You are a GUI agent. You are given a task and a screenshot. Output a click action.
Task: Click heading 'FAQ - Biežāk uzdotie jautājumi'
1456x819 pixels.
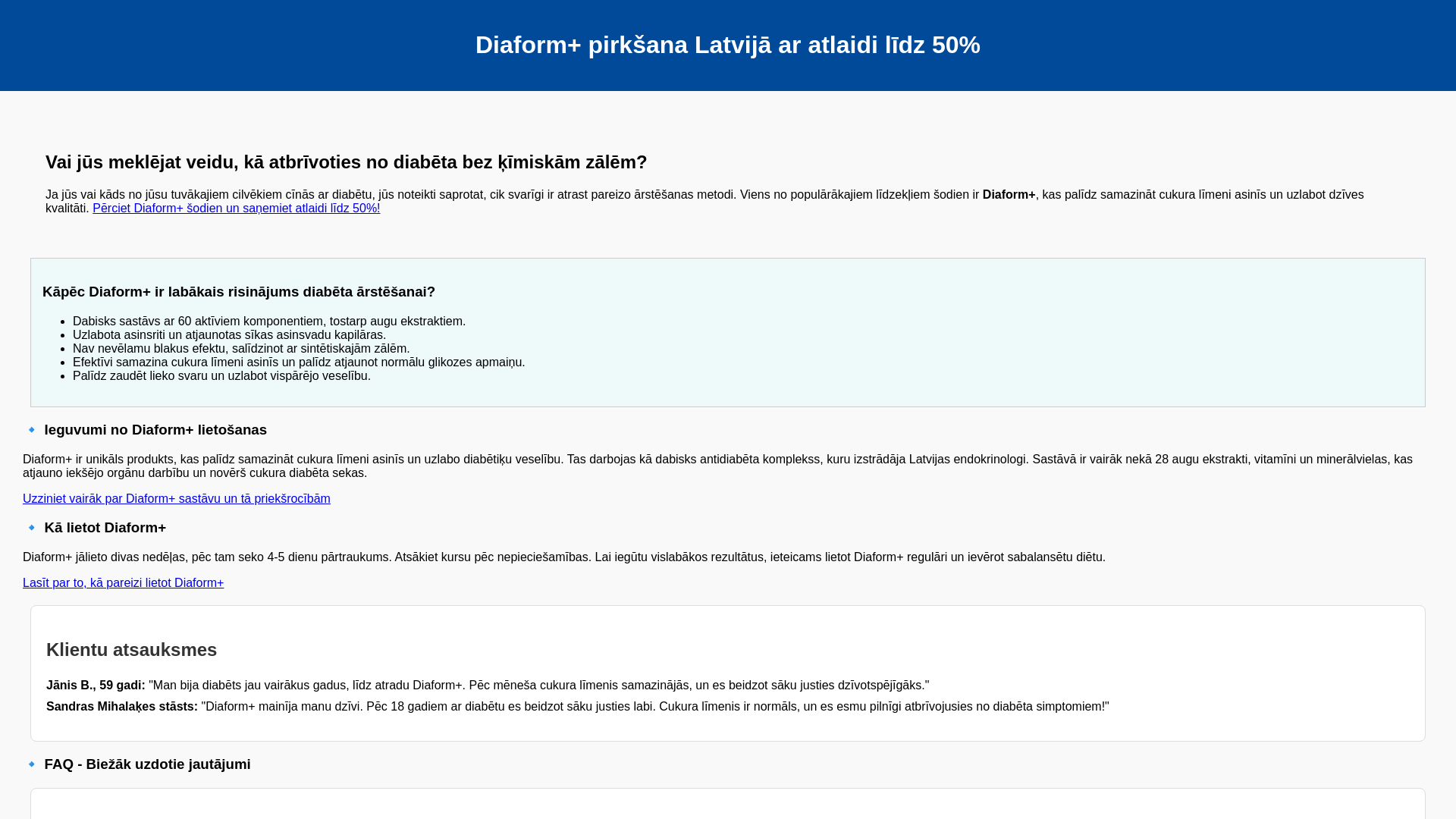point(147,764)
